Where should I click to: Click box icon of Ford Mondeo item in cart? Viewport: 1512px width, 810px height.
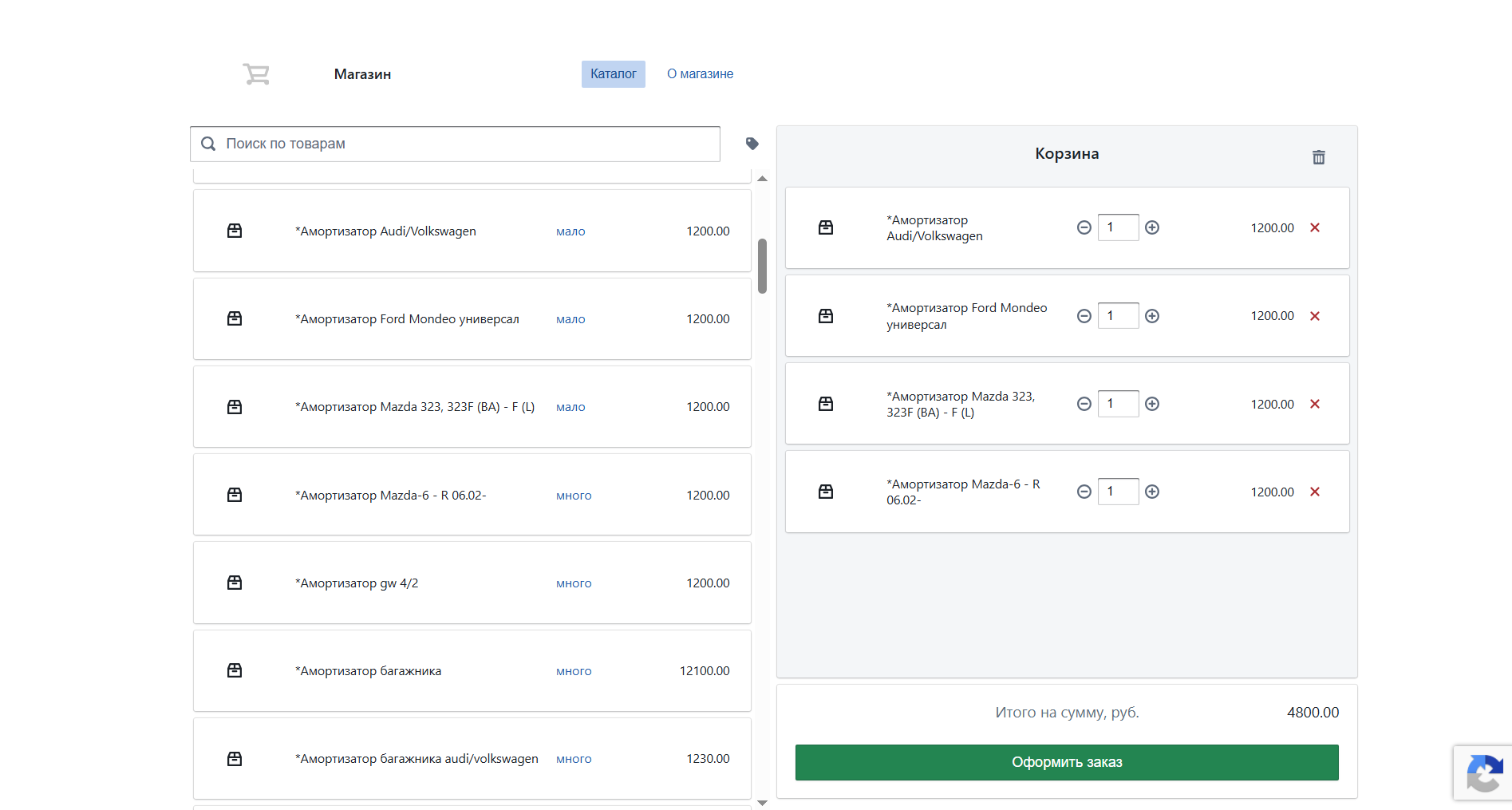coord(826,316)
